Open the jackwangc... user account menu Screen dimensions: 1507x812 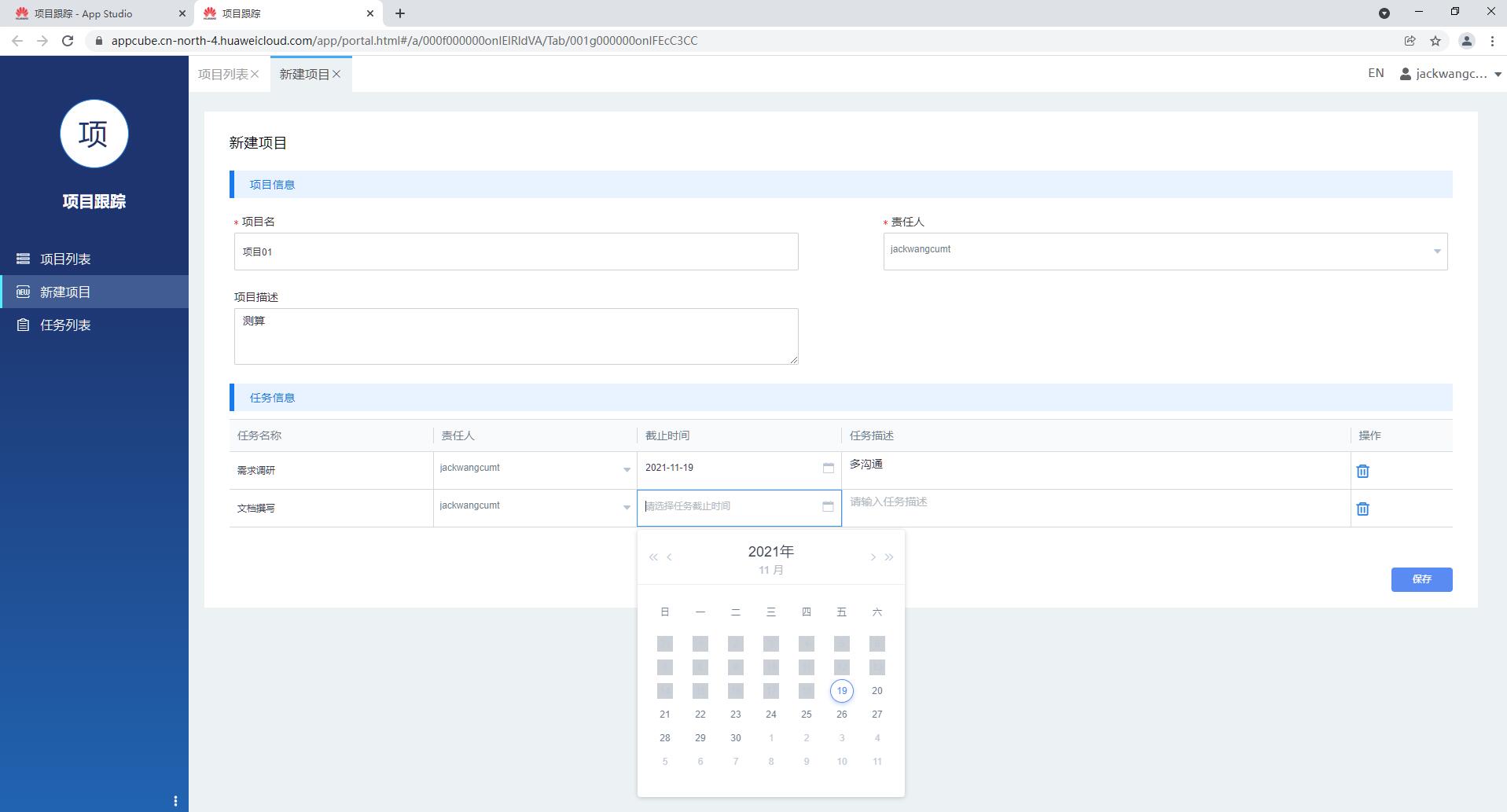point(1450,74)
